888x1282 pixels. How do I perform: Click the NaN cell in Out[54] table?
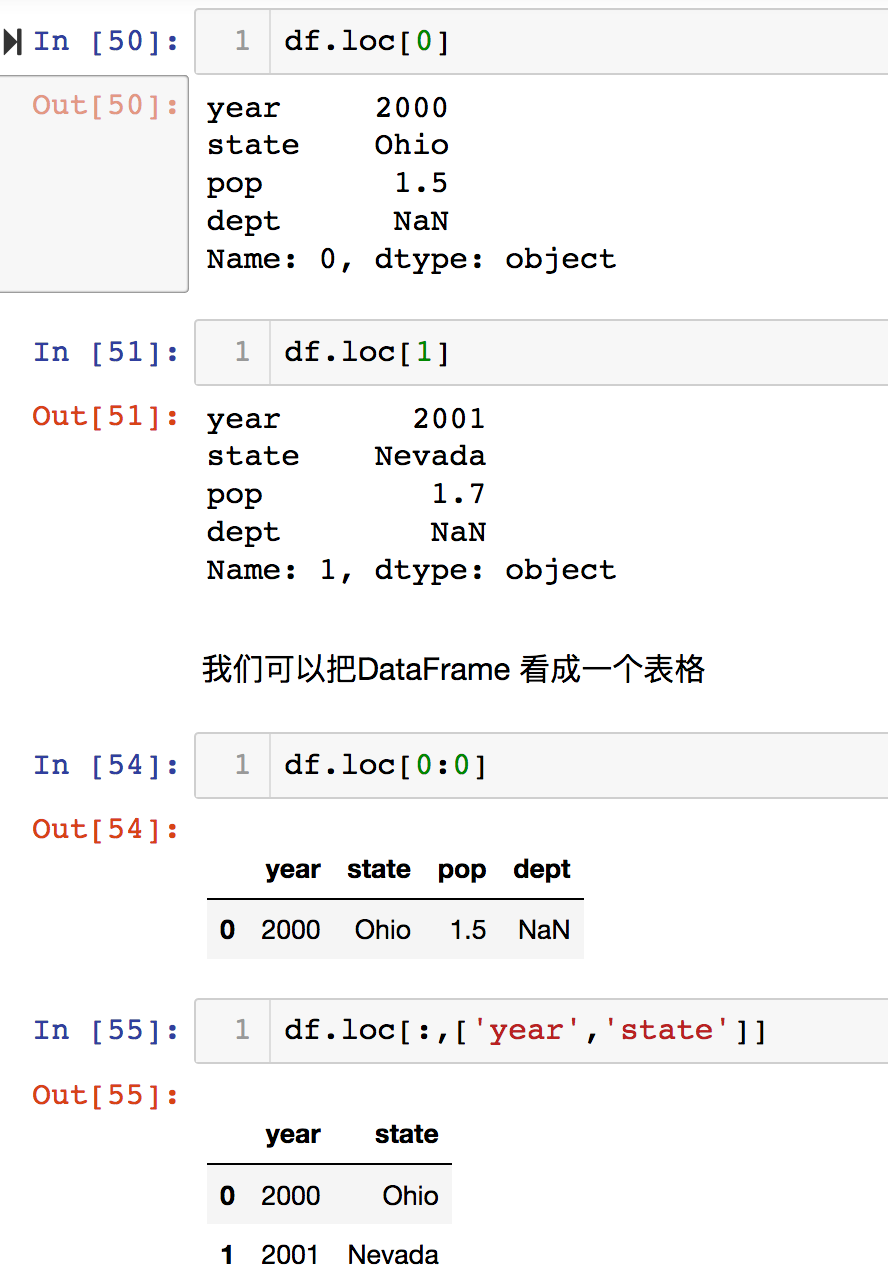click(544, 930)
